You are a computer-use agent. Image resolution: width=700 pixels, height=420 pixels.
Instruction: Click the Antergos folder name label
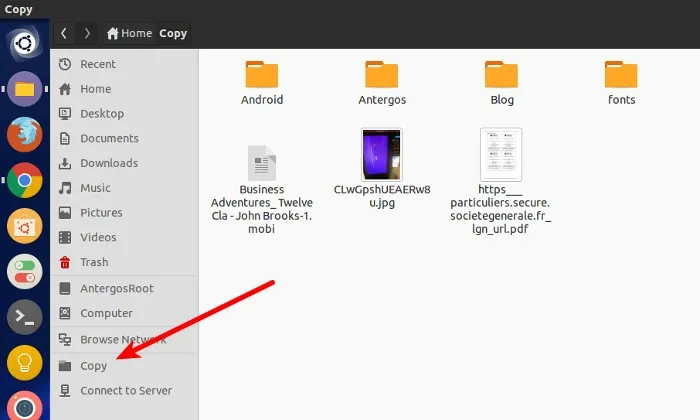tap(382, 100)
